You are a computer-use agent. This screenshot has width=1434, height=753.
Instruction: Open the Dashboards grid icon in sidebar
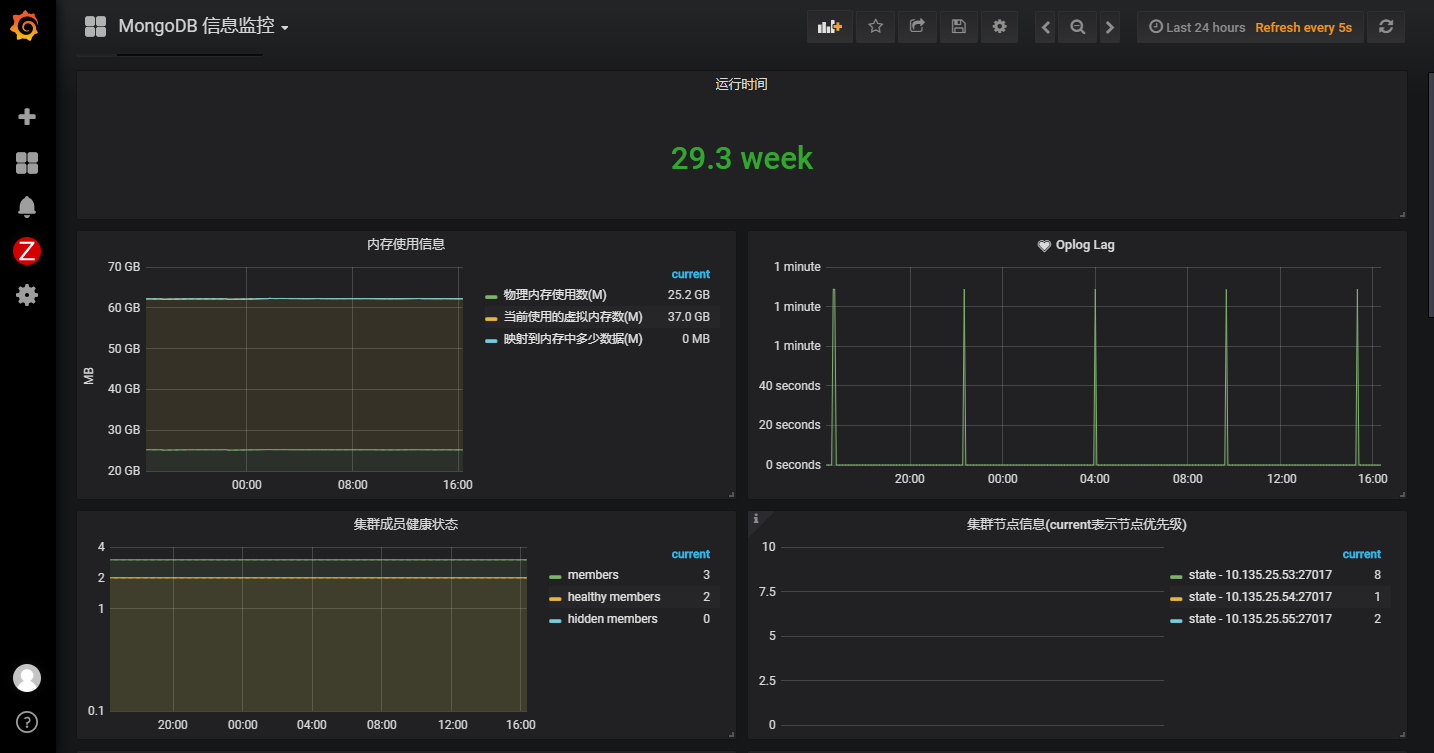[27, 163]
